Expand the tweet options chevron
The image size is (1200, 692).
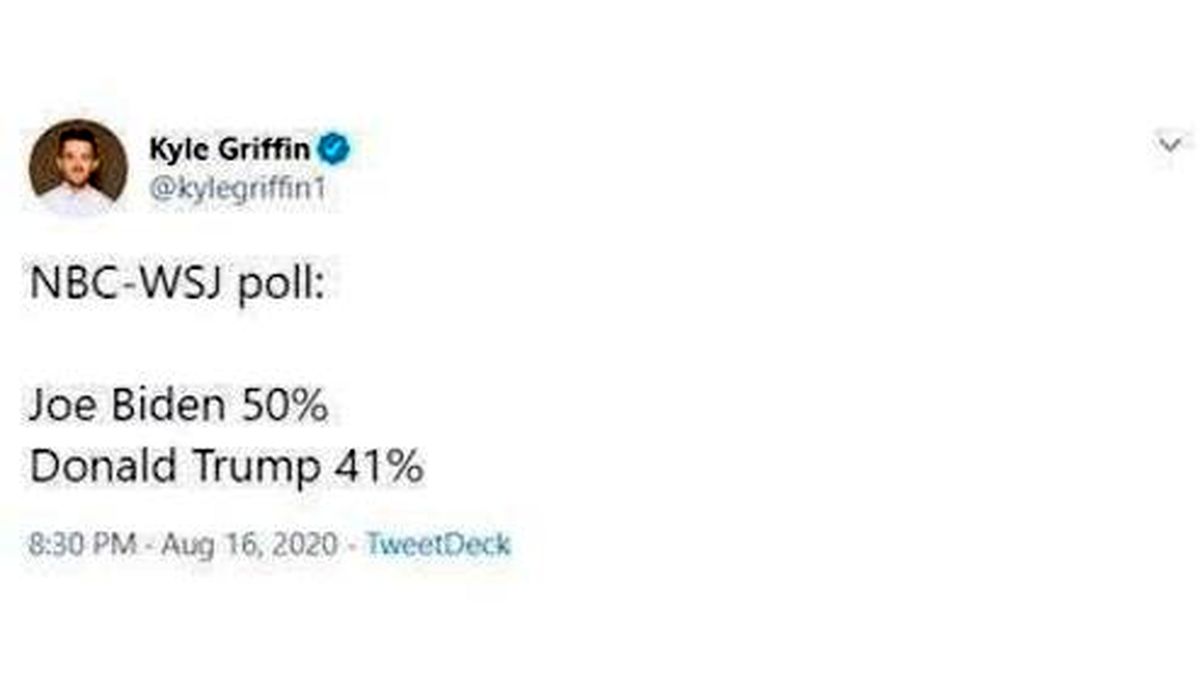1168,145
